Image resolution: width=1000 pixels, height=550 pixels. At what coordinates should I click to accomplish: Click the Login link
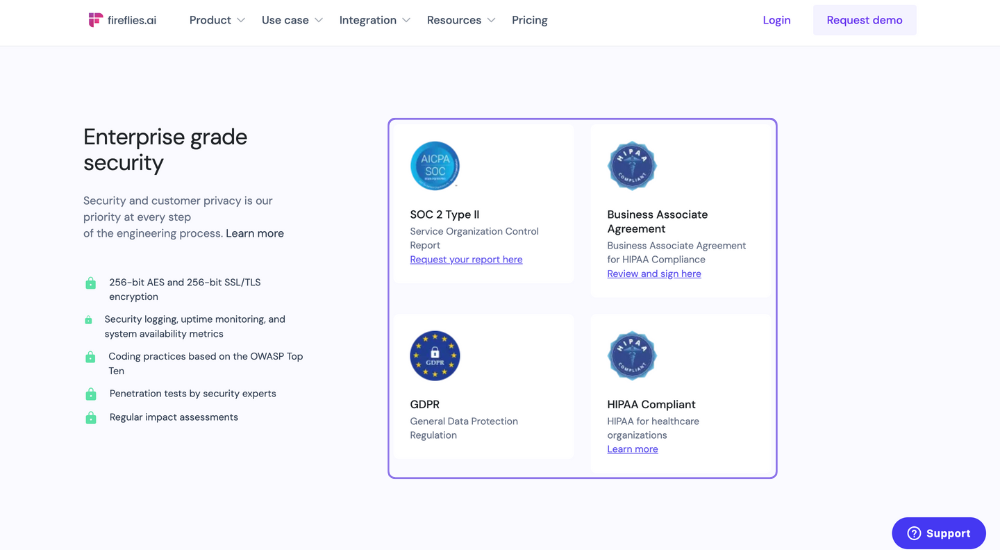coord(776,20)
